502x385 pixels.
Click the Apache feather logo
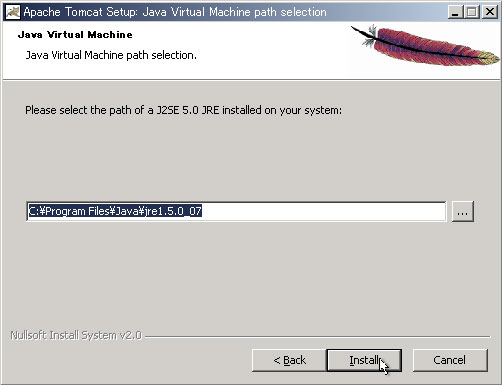[x=425, y=45]
